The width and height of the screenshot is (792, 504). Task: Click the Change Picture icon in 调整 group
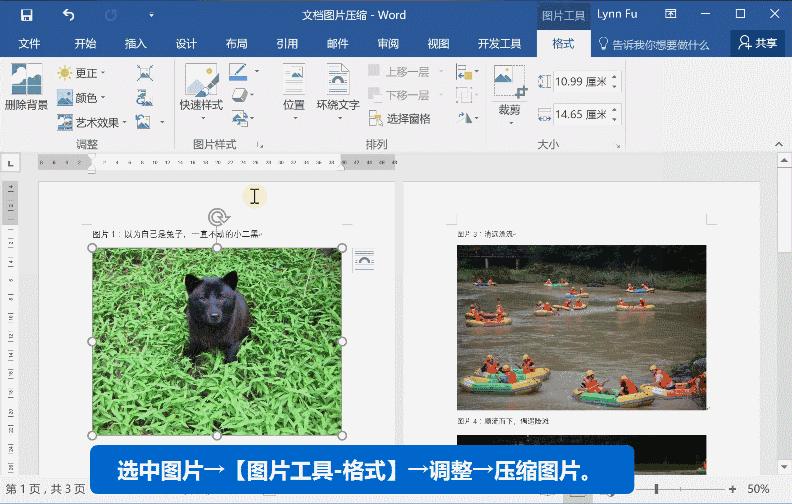point(145,97)
